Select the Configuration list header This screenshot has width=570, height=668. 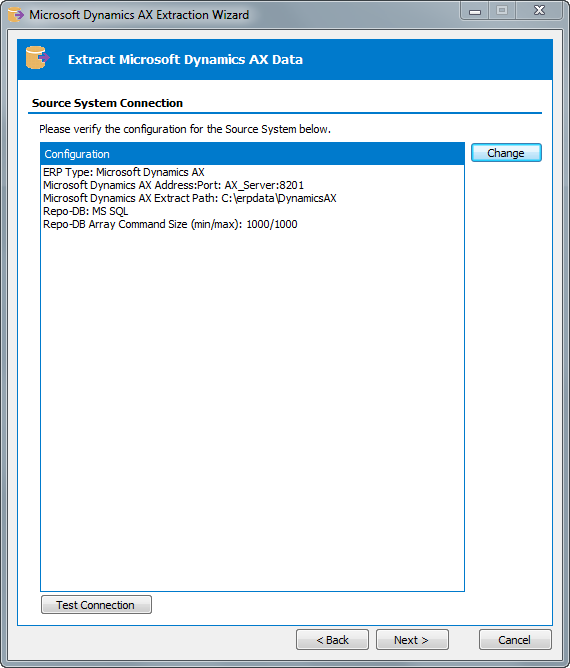[252, 154]
